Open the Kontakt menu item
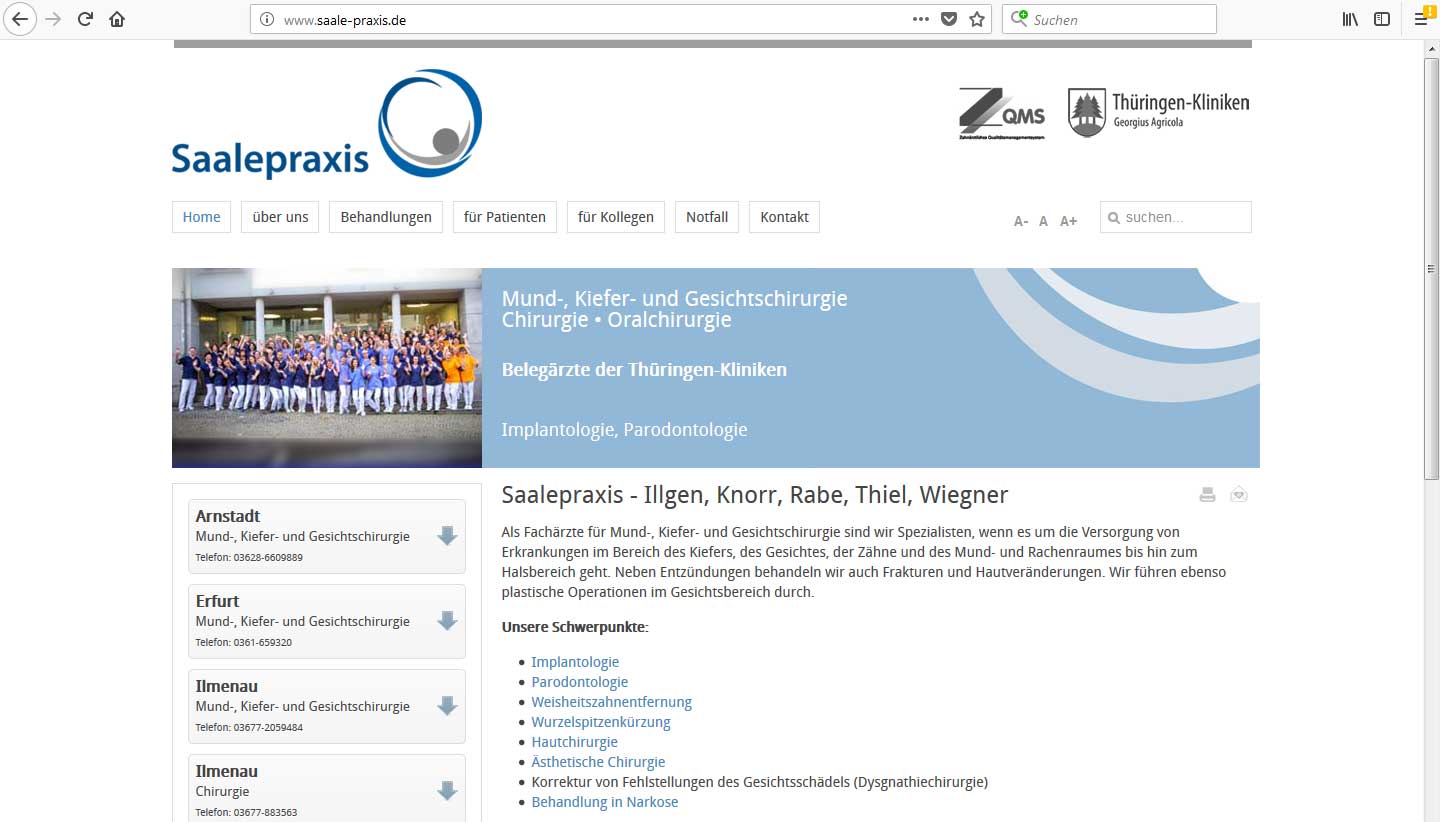Image resolution: width=1440 pixels, height=822 pixels. 784,217
